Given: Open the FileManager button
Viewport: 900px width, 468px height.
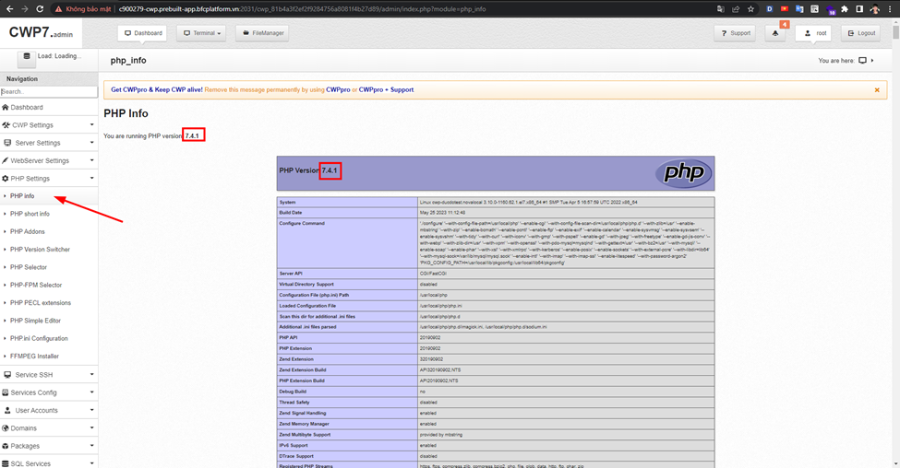Looking at the screenshot, I should point(263,33).
